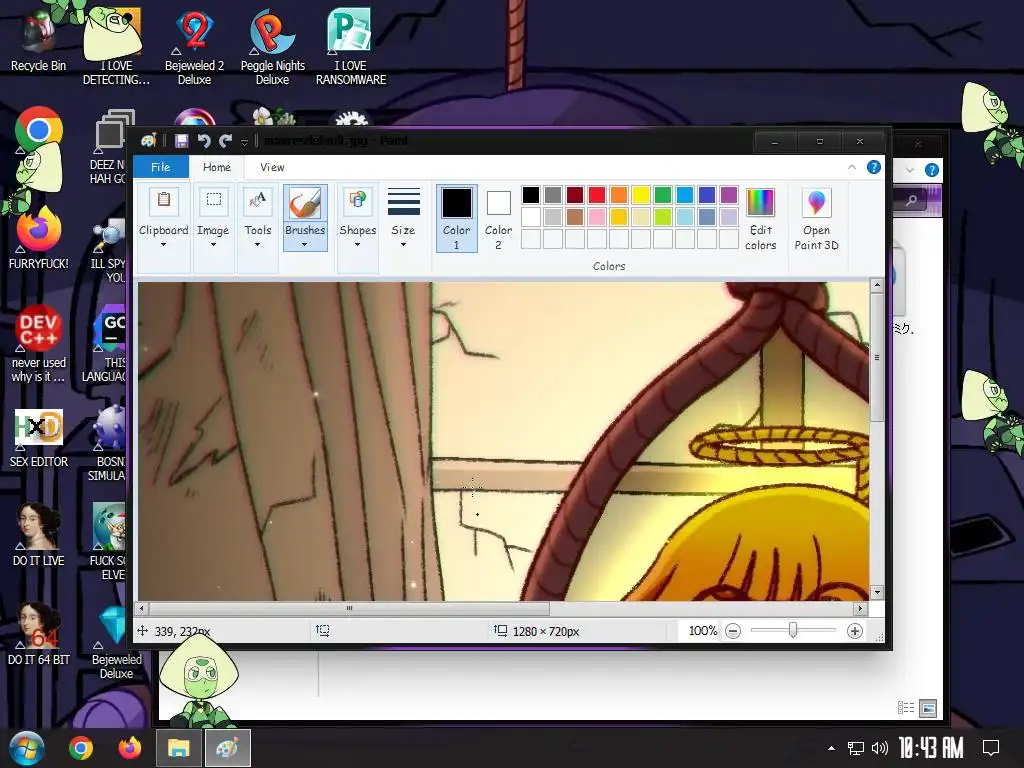This screenshot has width=1024, height=768.
Task: Select Bejeweled 2 Deluxe desktop icon
Action: pyautogui.click(x=195, y=46)
